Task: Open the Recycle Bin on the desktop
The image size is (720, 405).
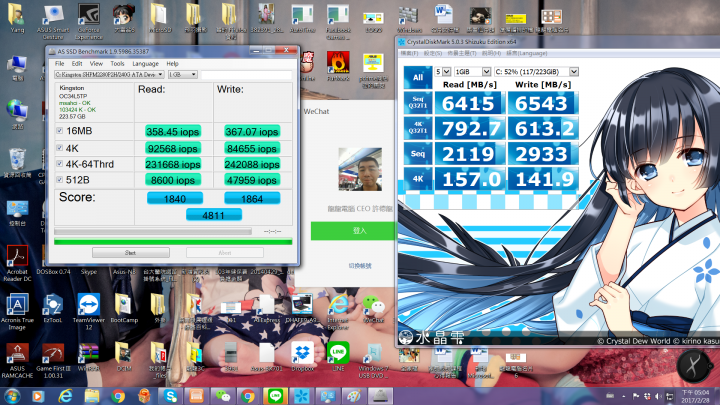Action: click(x=17, y=163)
